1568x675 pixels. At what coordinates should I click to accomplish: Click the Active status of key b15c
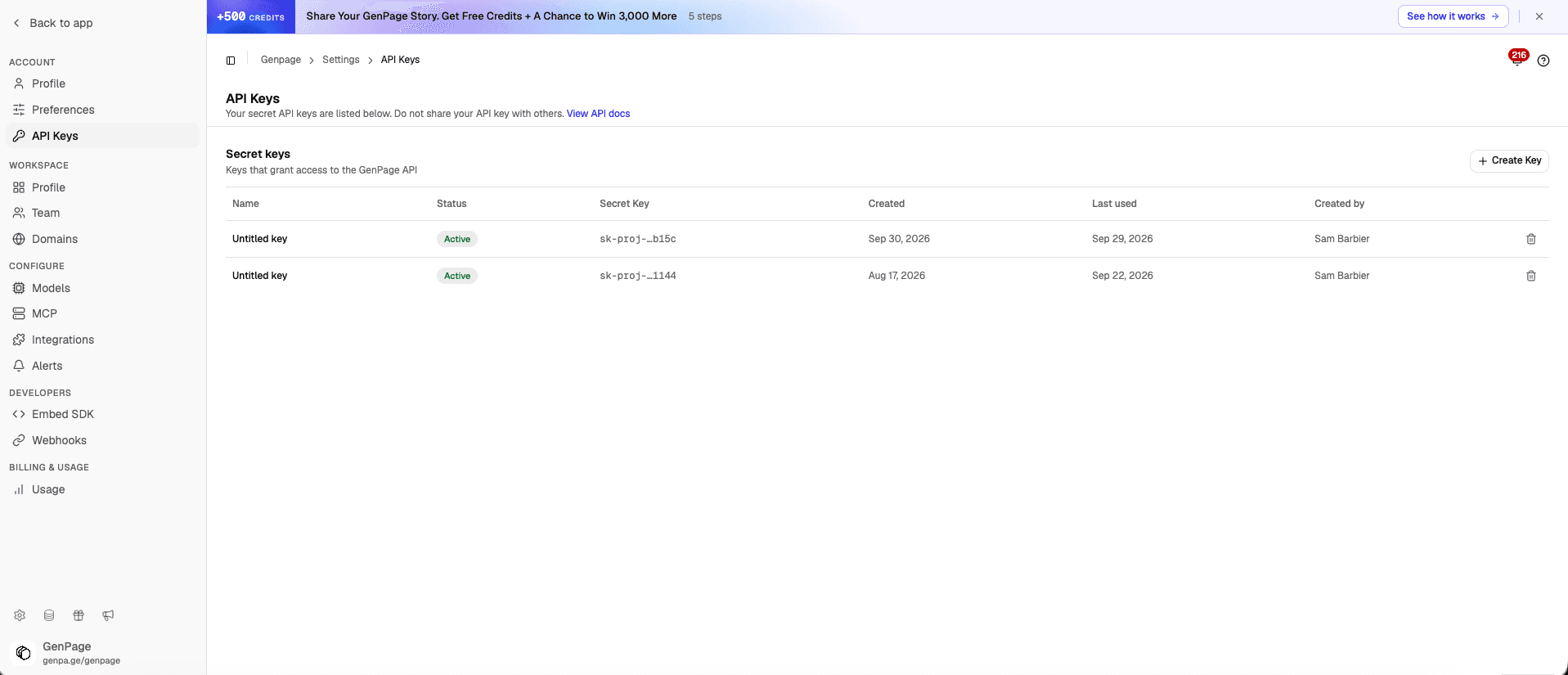457,239
